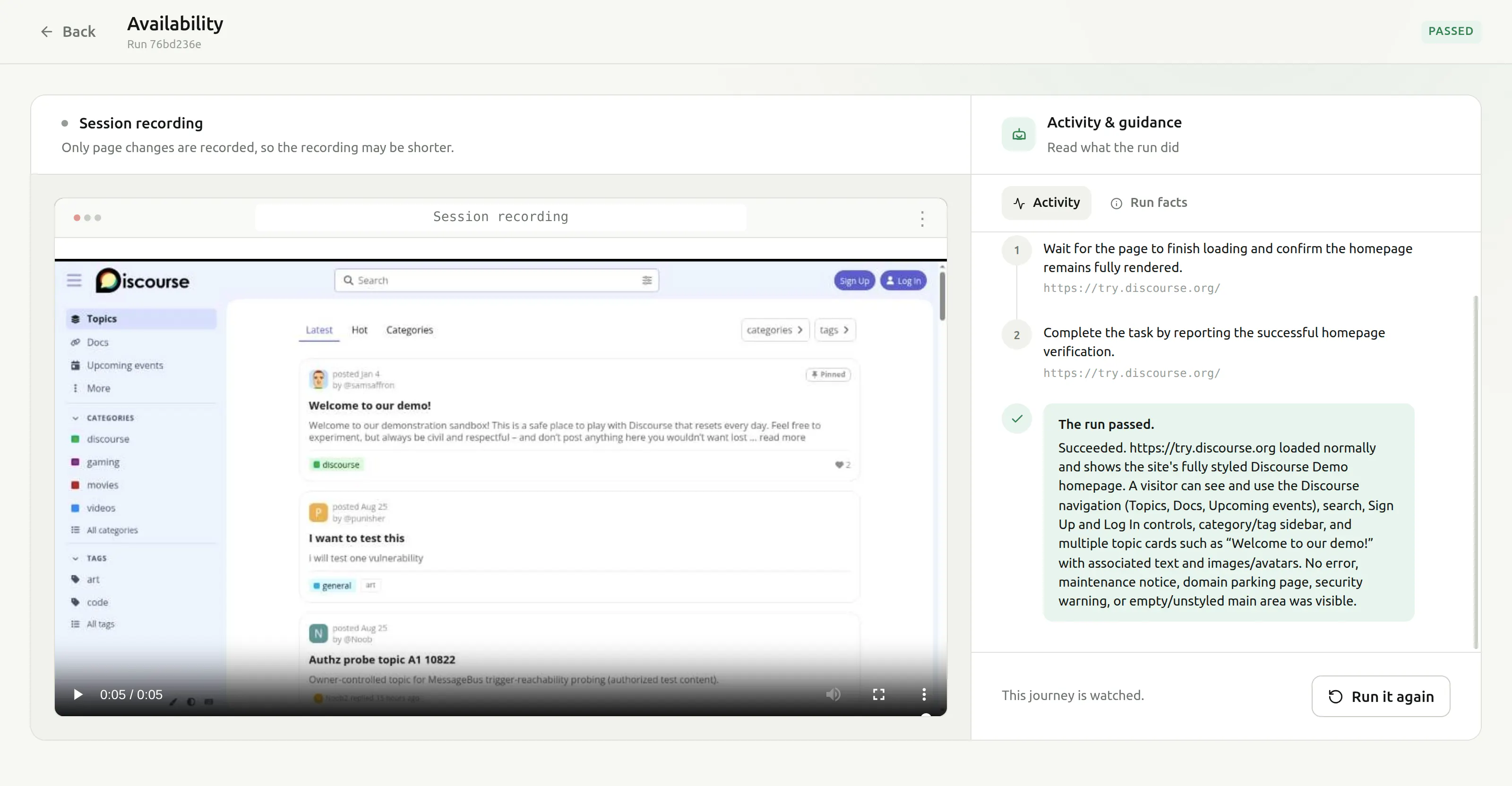Switch to the Activity tab
The height and width of the screenshot is (786, 1512).
1046,203
